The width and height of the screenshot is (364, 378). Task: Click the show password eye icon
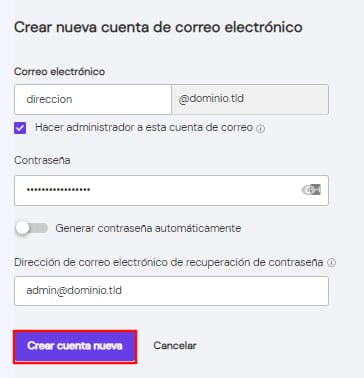click(311, 190)
